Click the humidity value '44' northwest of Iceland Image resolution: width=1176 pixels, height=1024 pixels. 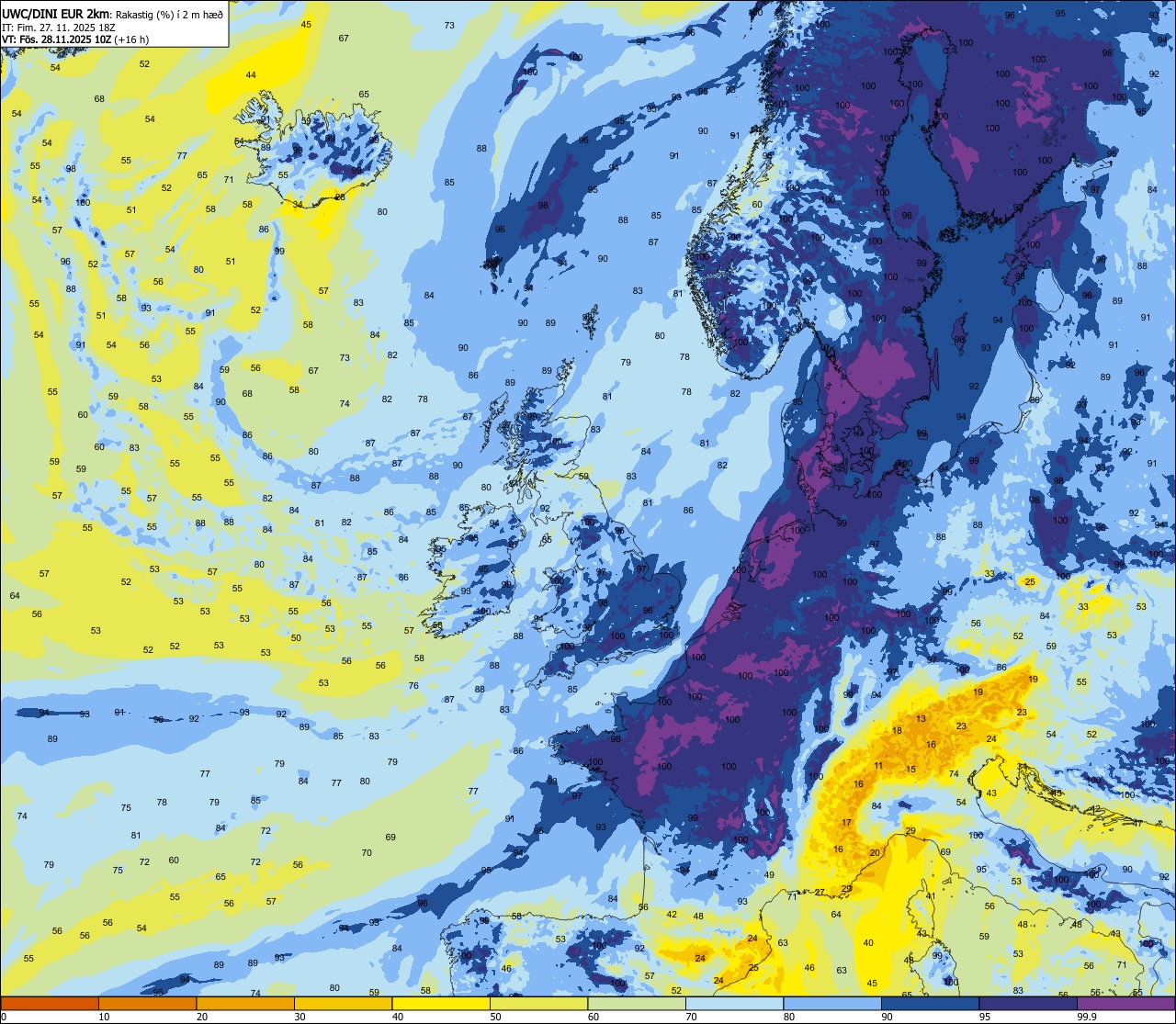251,74
